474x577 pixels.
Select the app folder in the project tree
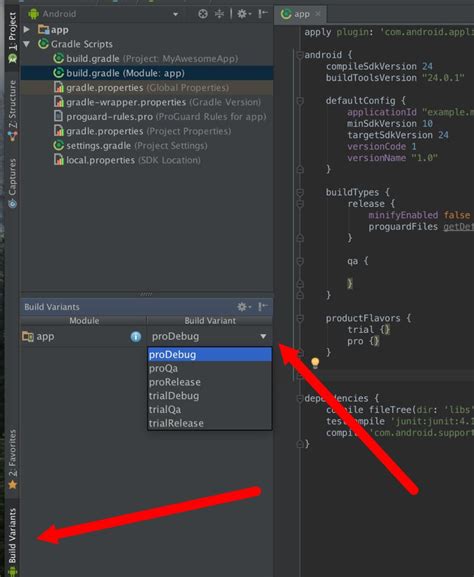tap(53, 29)
